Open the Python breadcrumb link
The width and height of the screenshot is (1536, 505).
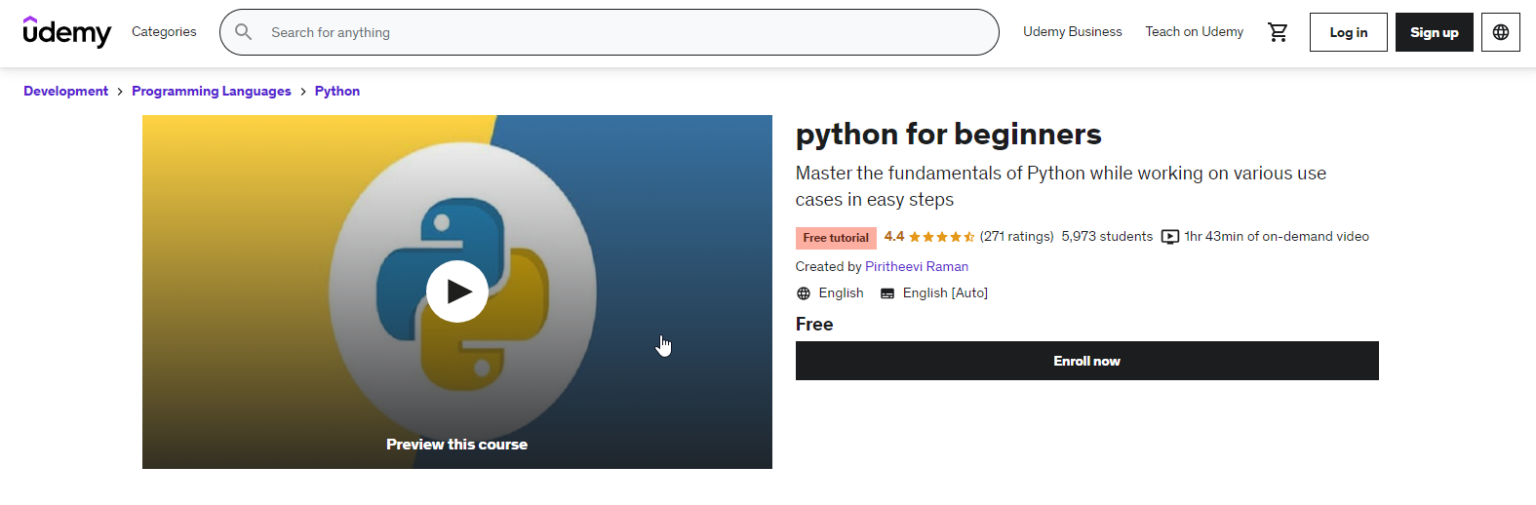click(x=337, y=91)
